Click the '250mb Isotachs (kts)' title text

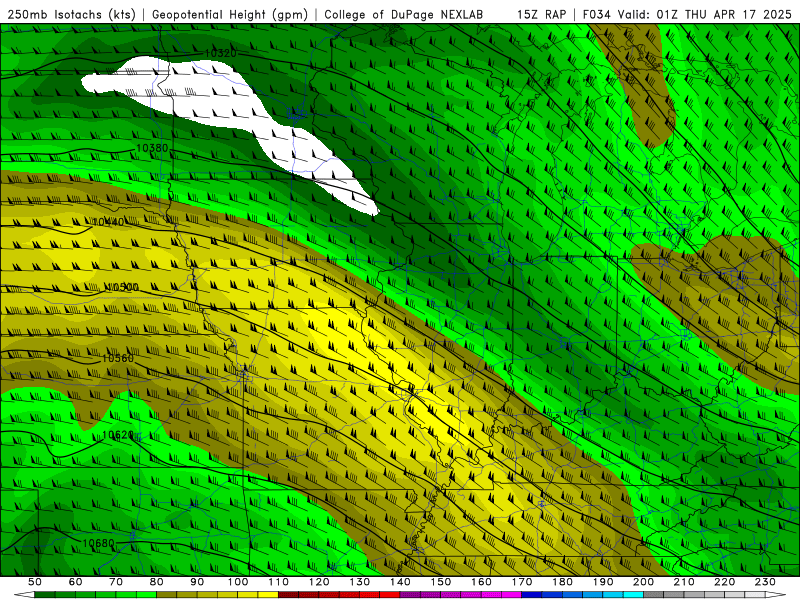[71, 15]
